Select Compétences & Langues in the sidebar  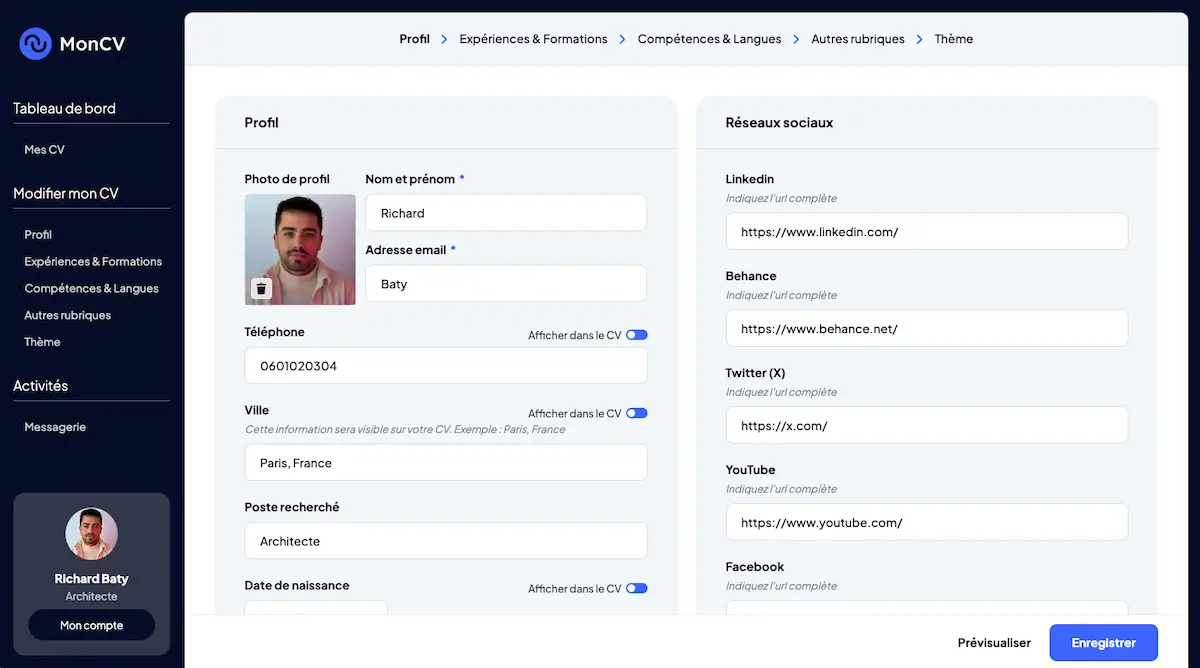click(91, 288)
